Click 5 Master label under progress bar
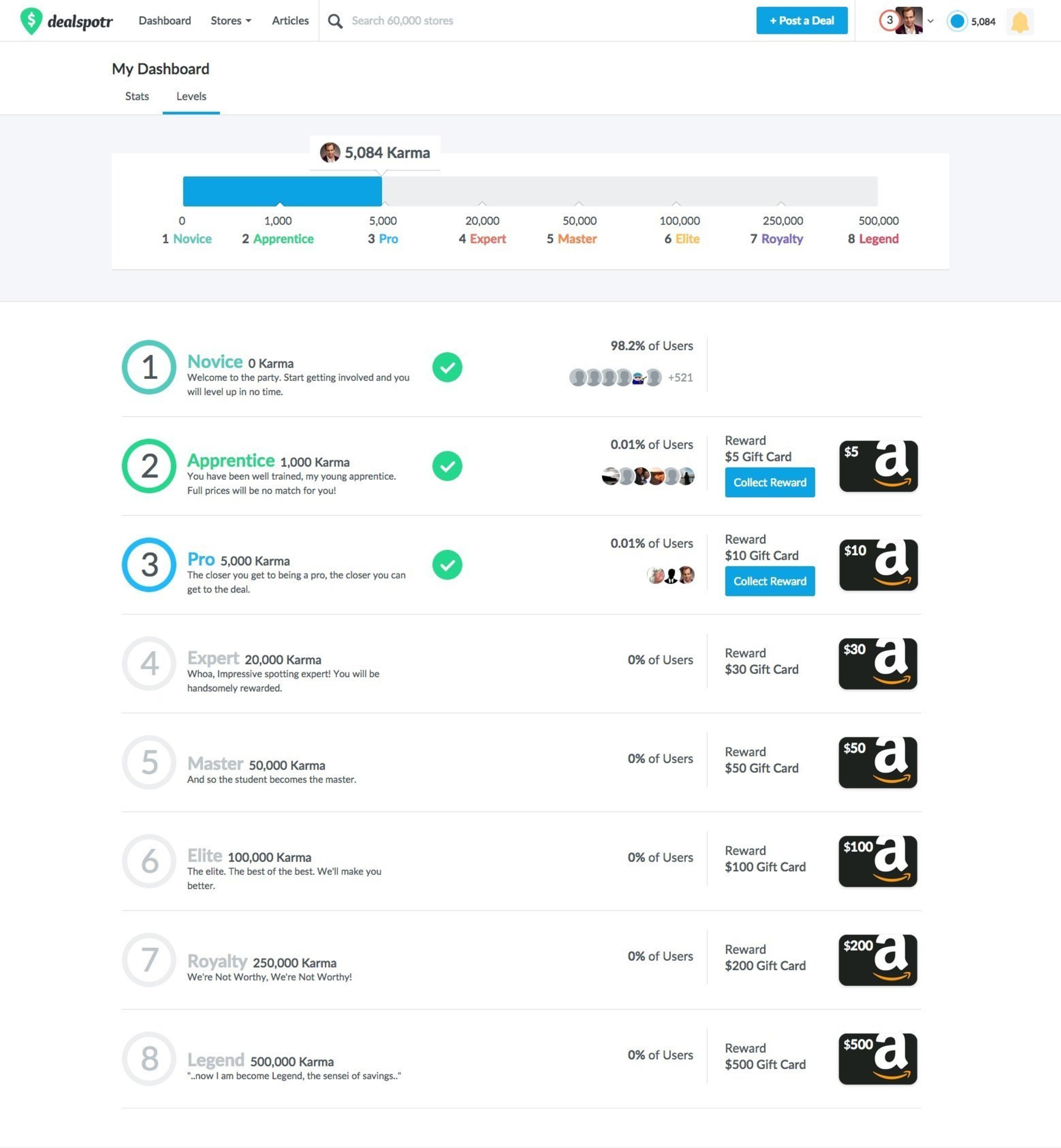1061x1148 pixels. [572, 239]
